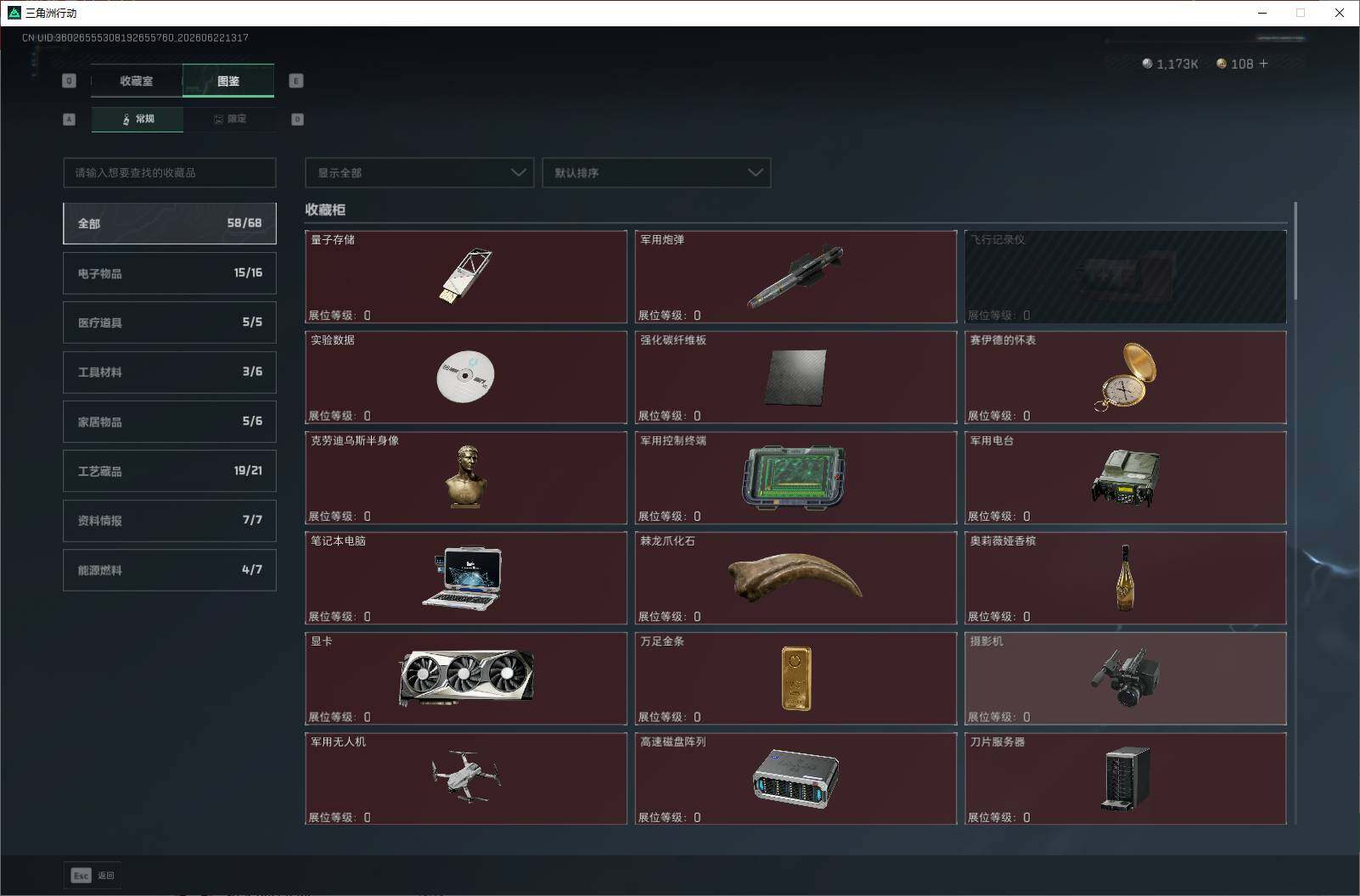The height and width of the screenshot is (896, 1360).
Task: Click the locked 飞行记录仪 card
Action: (x=1126, y=277)
